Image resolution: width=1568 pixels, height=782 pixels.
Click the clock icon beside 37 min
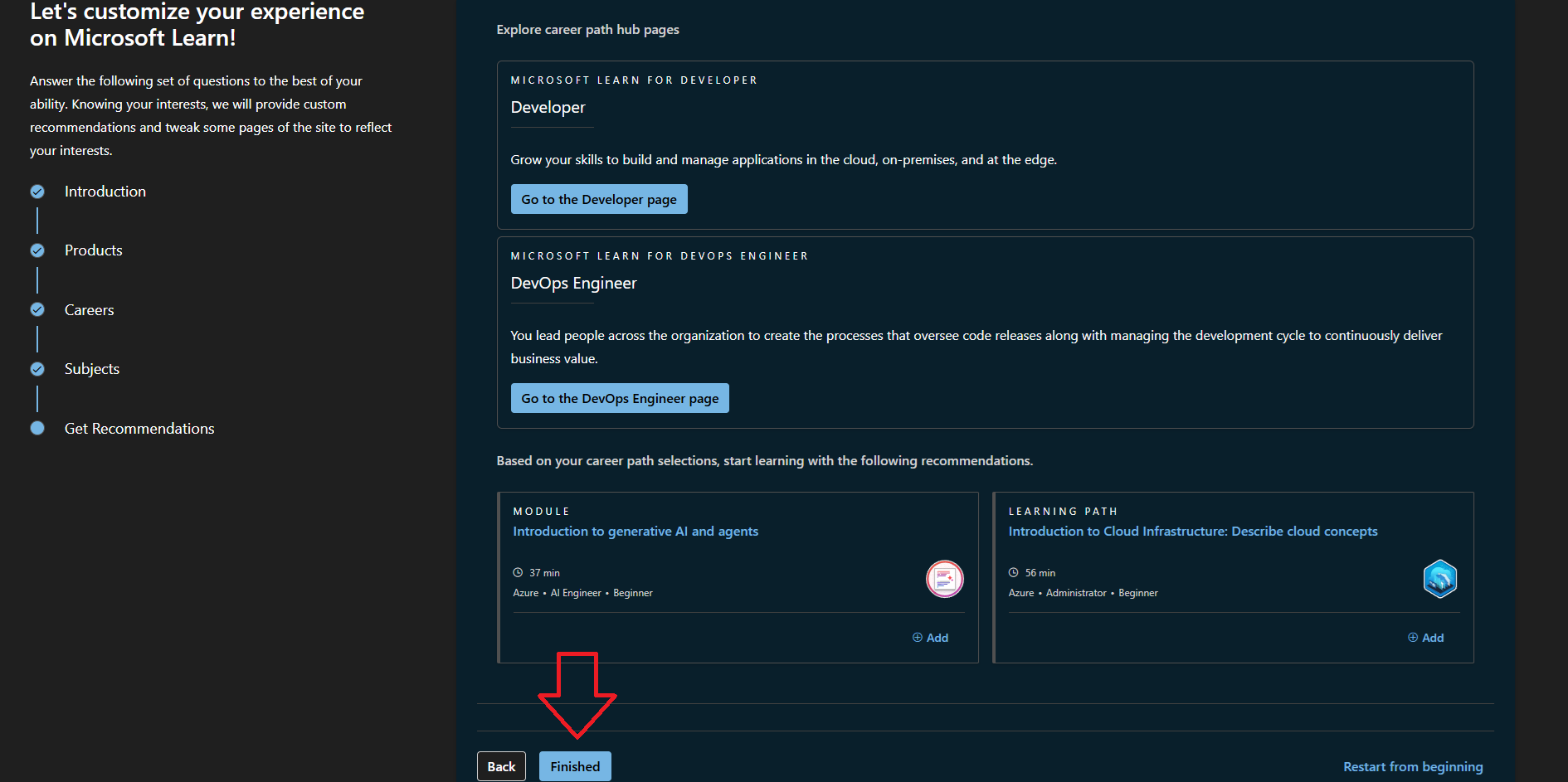(x=518, y=572)
